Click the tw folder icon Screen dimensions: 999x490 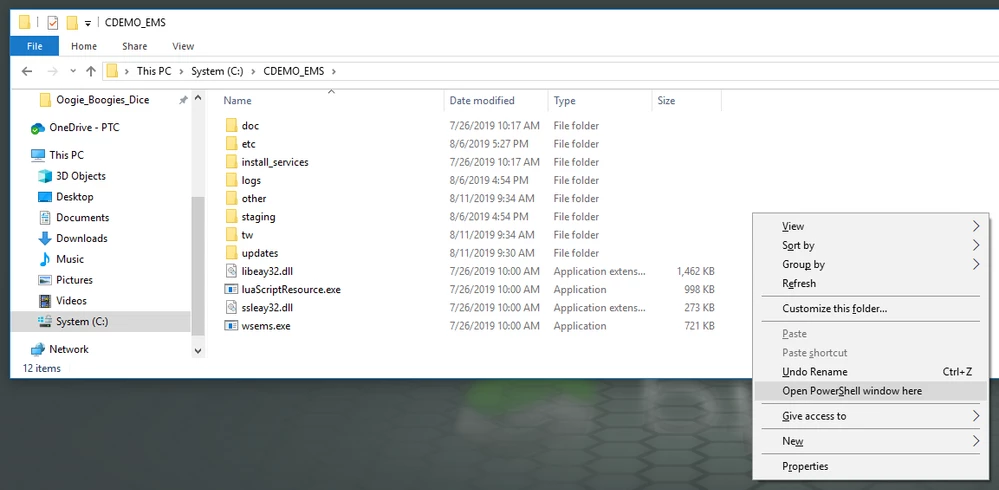coord(231,234)
